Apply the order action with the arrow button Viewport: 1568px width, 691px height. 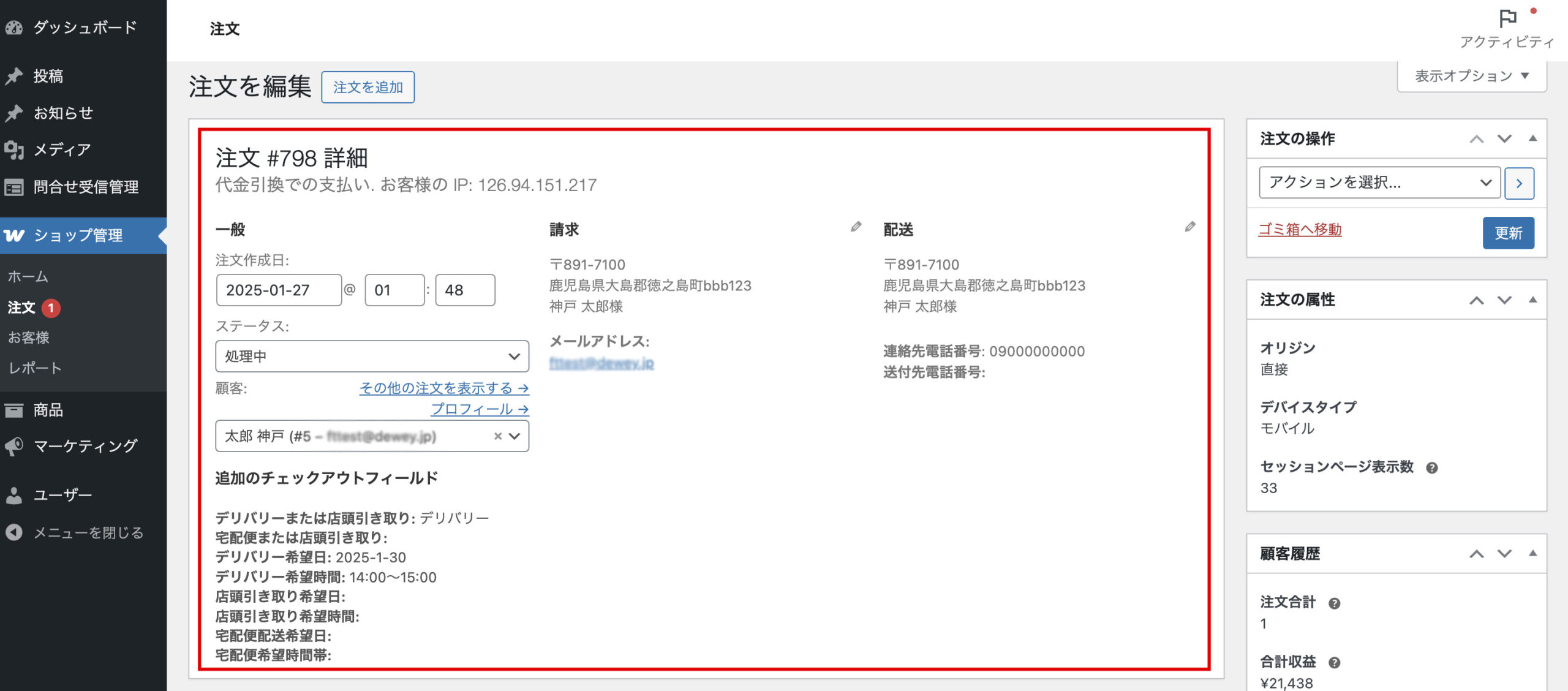1519,183
